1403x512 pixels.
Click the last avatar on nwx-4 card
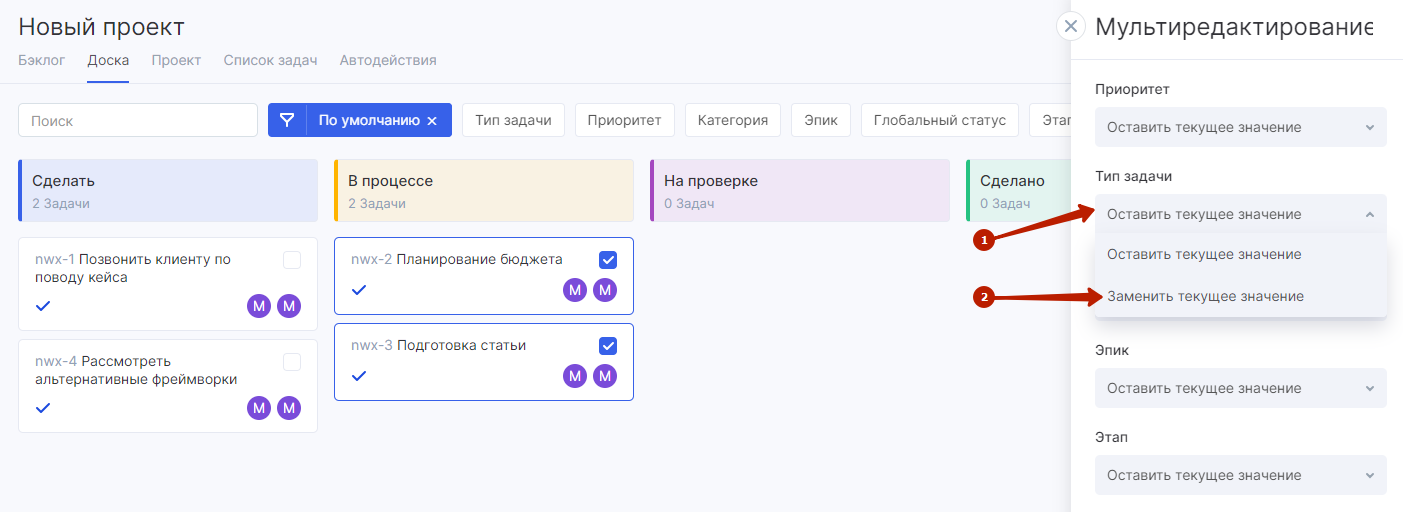click(x=289, y=408)
